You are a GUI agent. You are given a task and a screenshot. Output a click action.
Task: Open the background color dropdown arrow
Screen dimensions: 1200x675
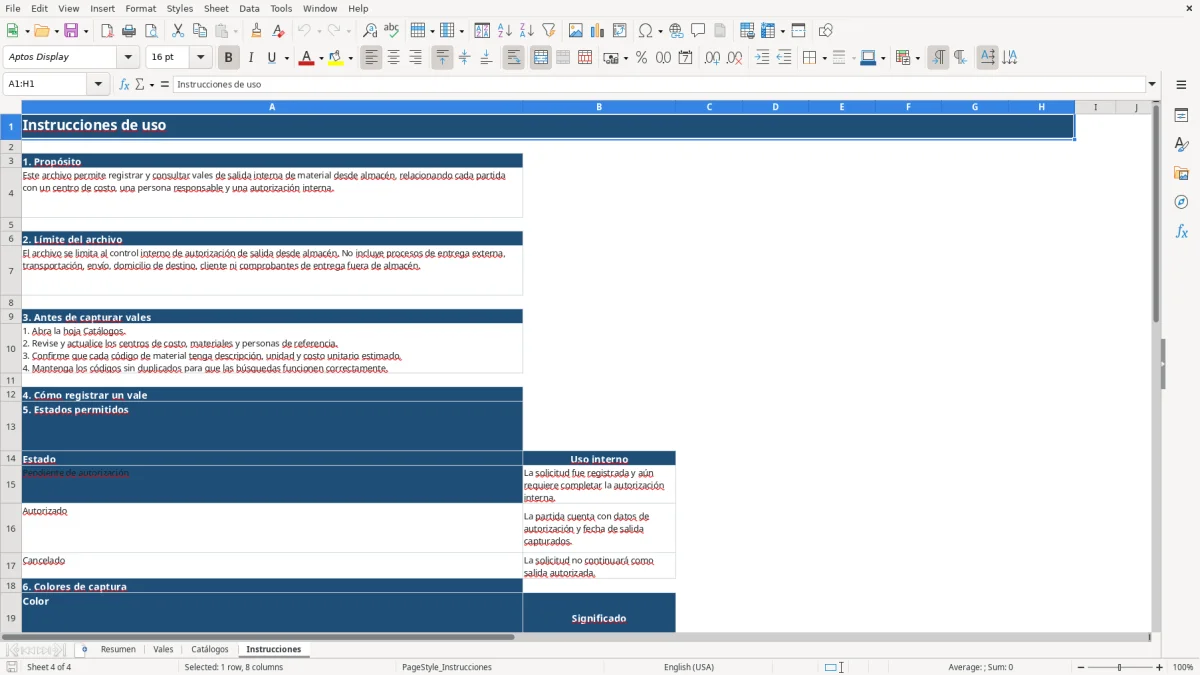[351, 58]
